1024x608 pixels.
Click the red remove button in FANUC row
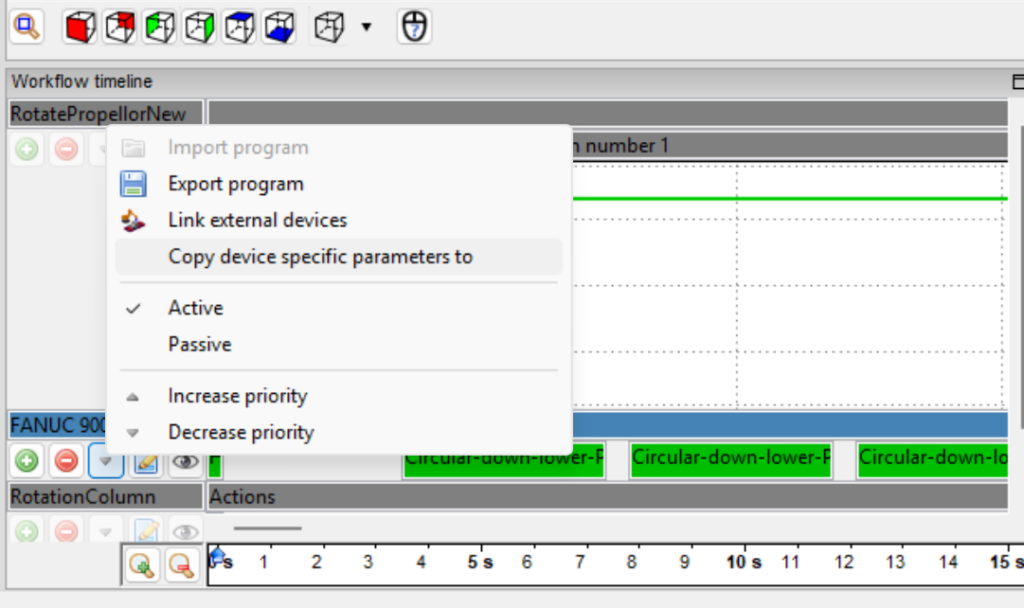pyautogui.click(x=66, y=461)
